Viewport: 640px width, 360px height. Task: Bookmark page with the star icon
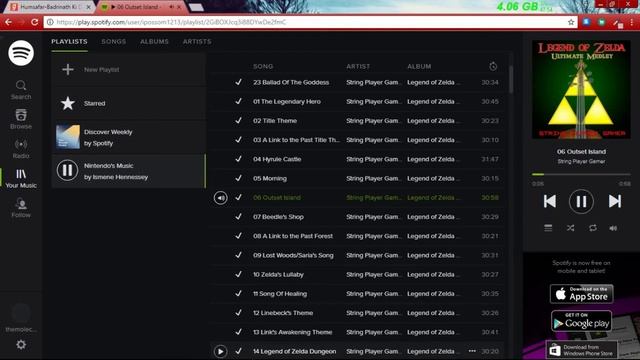571,22
